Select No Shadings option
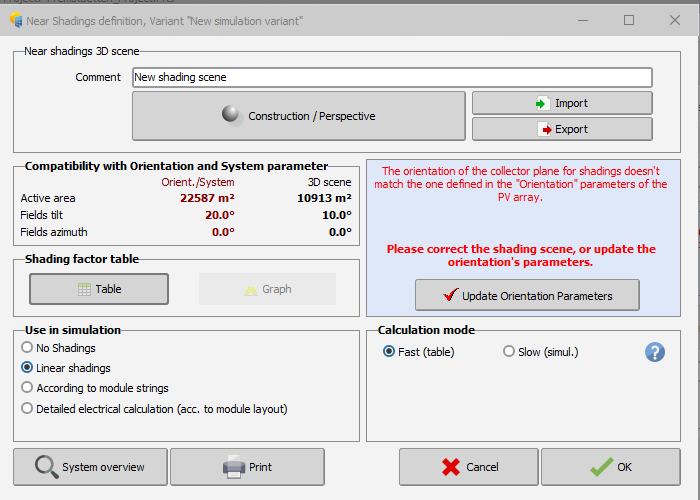 58,348
